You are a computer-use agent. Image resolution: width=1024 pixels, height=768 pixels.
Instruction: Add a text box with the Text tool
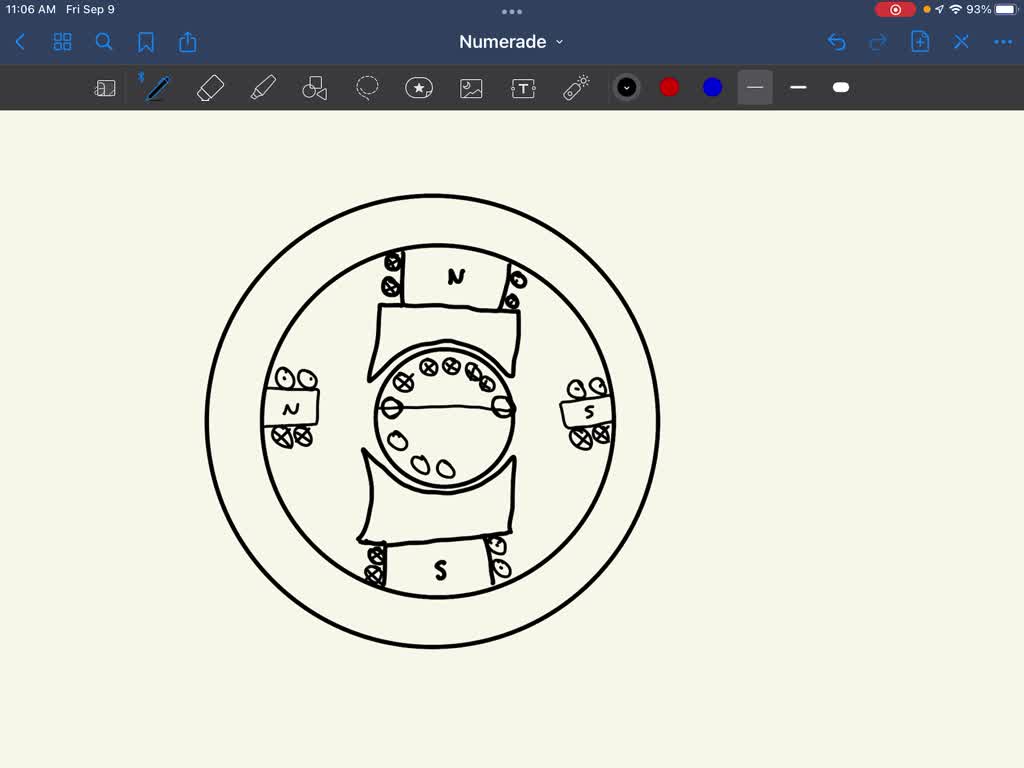(x=523, y=87)
